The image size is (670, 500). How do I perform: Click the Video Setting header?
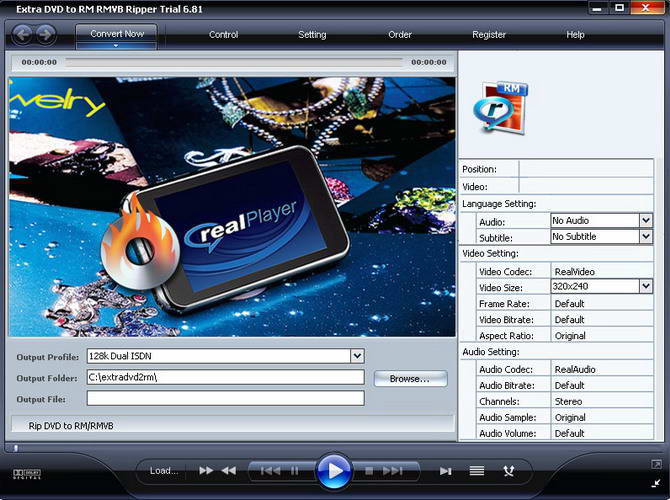[x=491, y=253]
